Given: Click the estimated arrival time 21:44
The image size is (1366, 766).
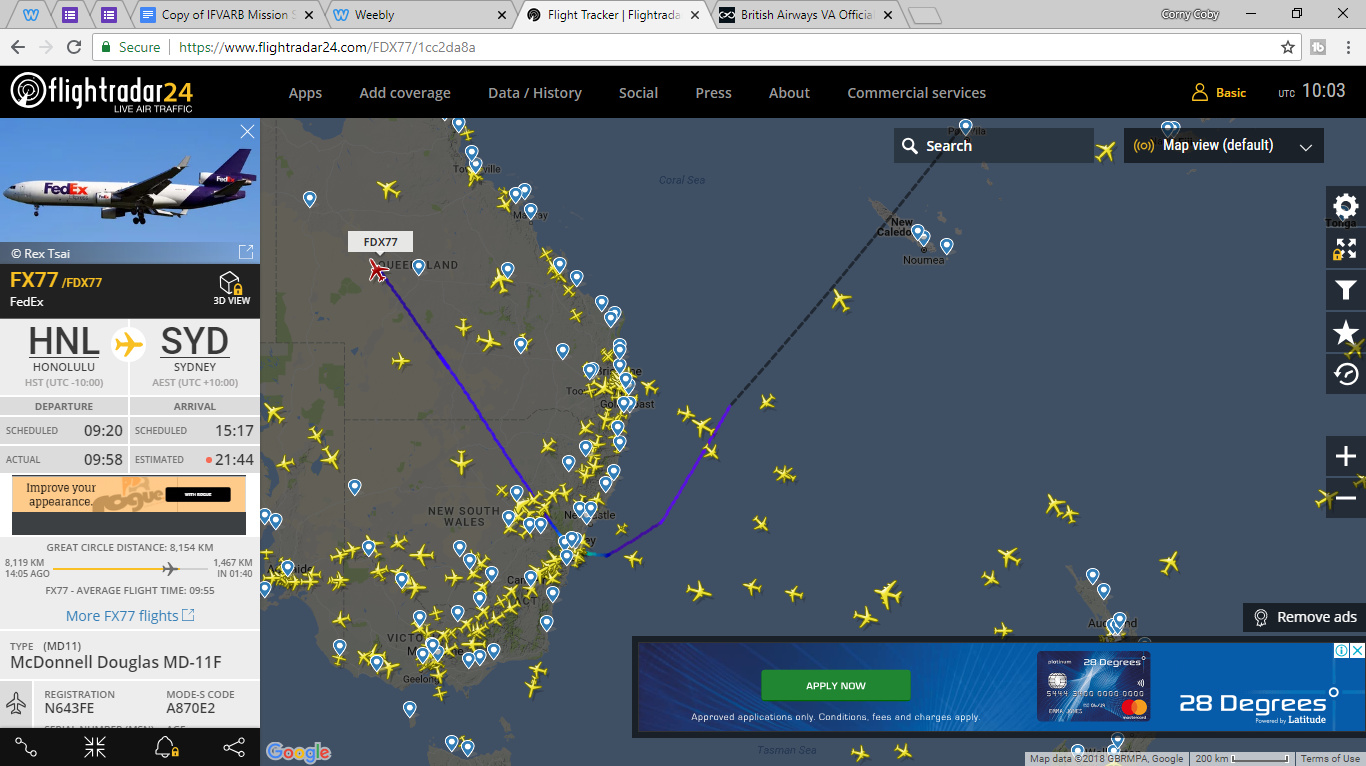Looking at the screenshot, I should (x=233, y=460).
